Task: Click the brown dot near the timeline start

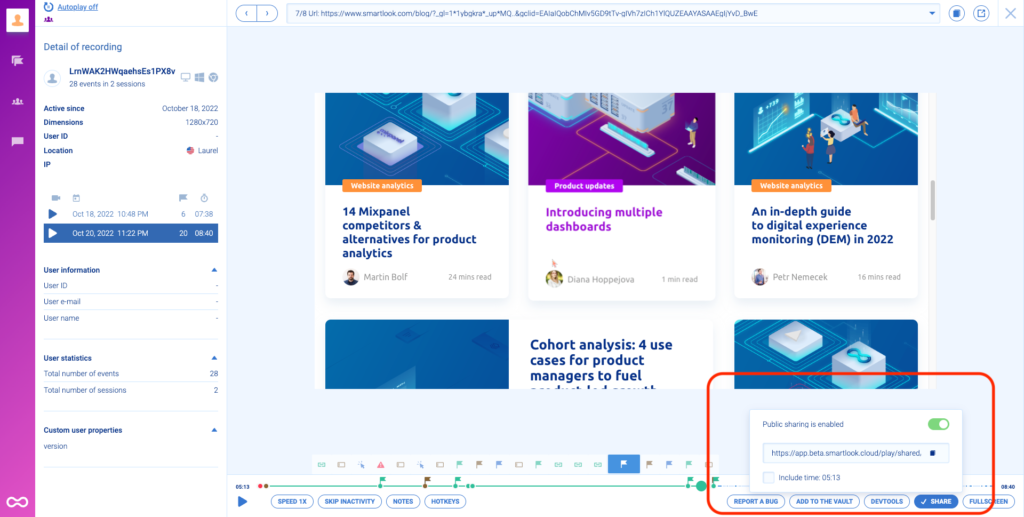Action: click(x=266, y=486)
